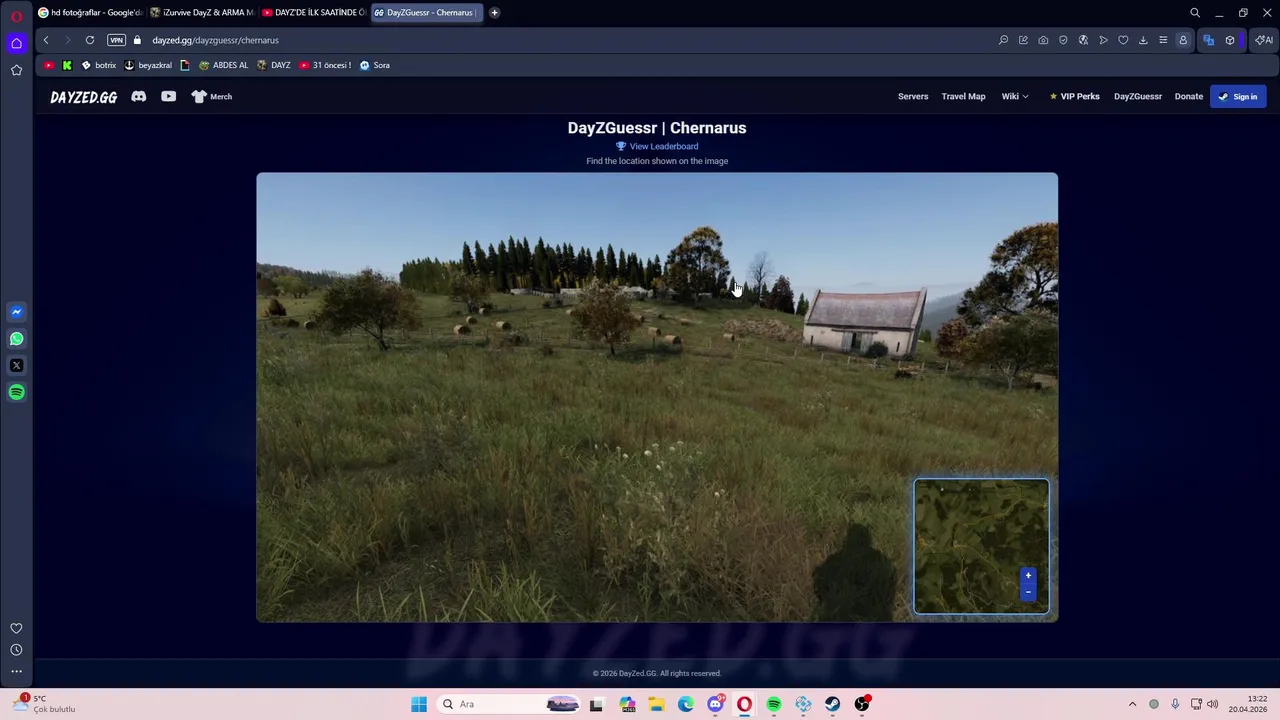
Task: Zoom out on the minimap
Action: click(x=1028, y=592)
